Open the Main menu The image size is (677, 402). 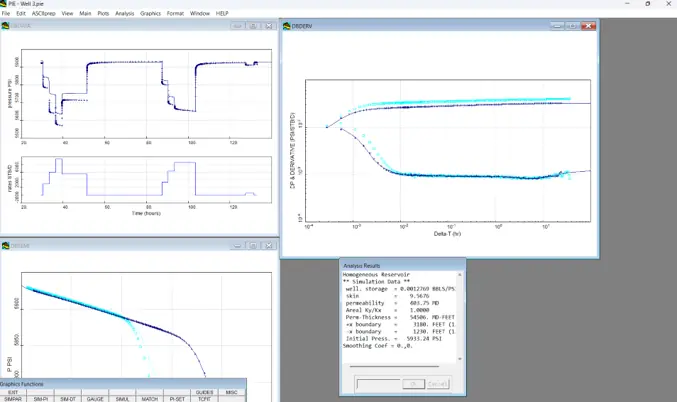[x=85, y=13]
